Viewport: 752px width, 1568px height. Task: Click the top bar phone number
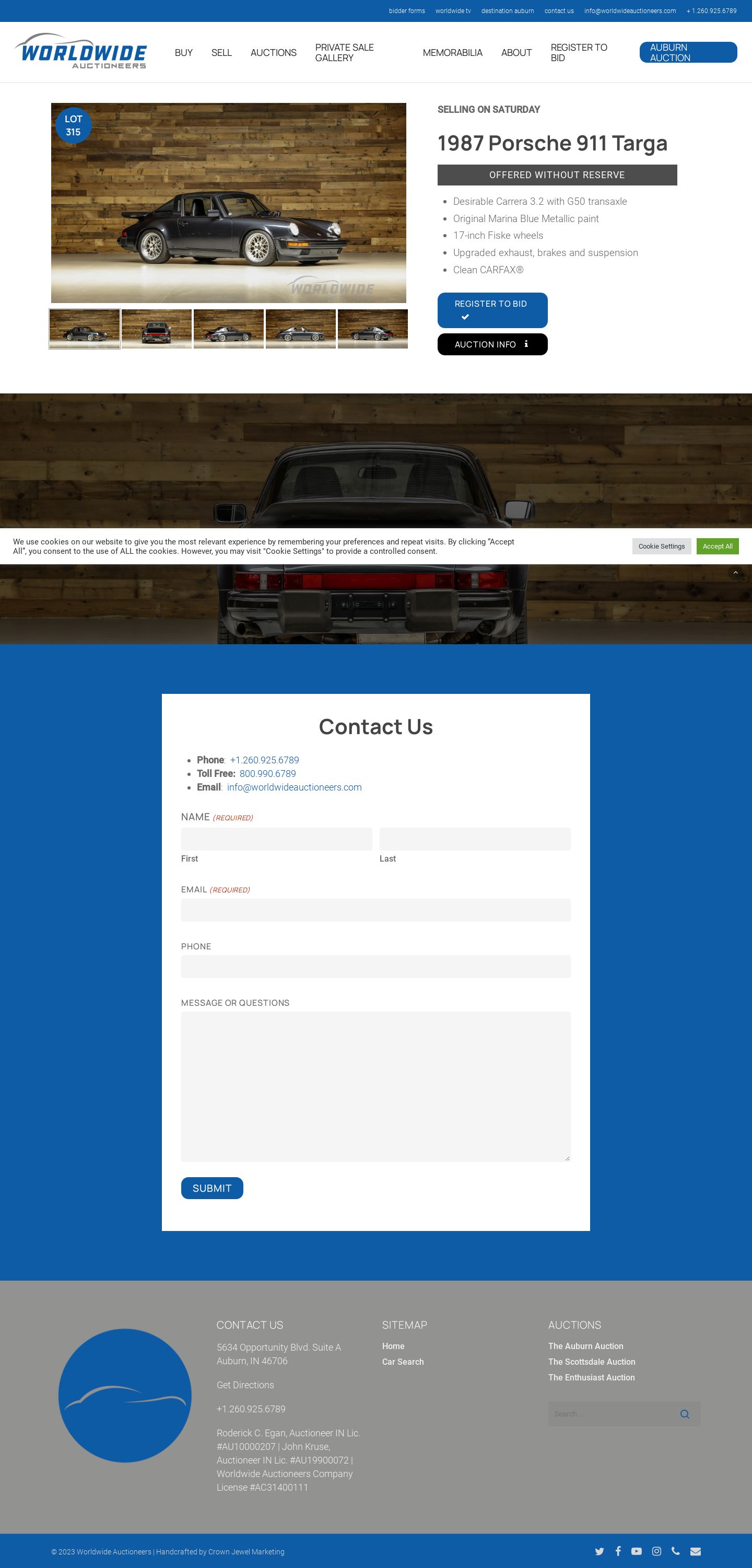(711, 11)
